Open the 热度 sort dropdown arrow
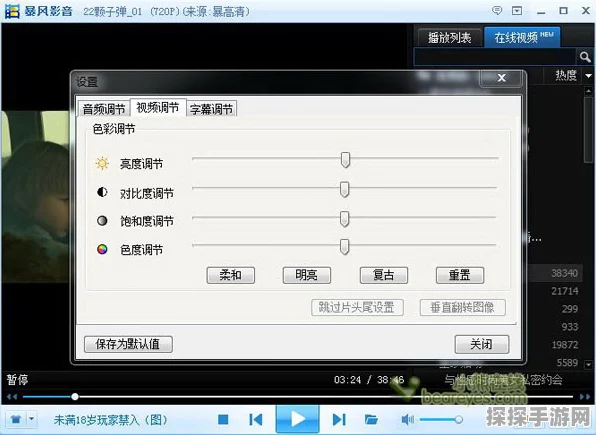 [x=588, y=76]
